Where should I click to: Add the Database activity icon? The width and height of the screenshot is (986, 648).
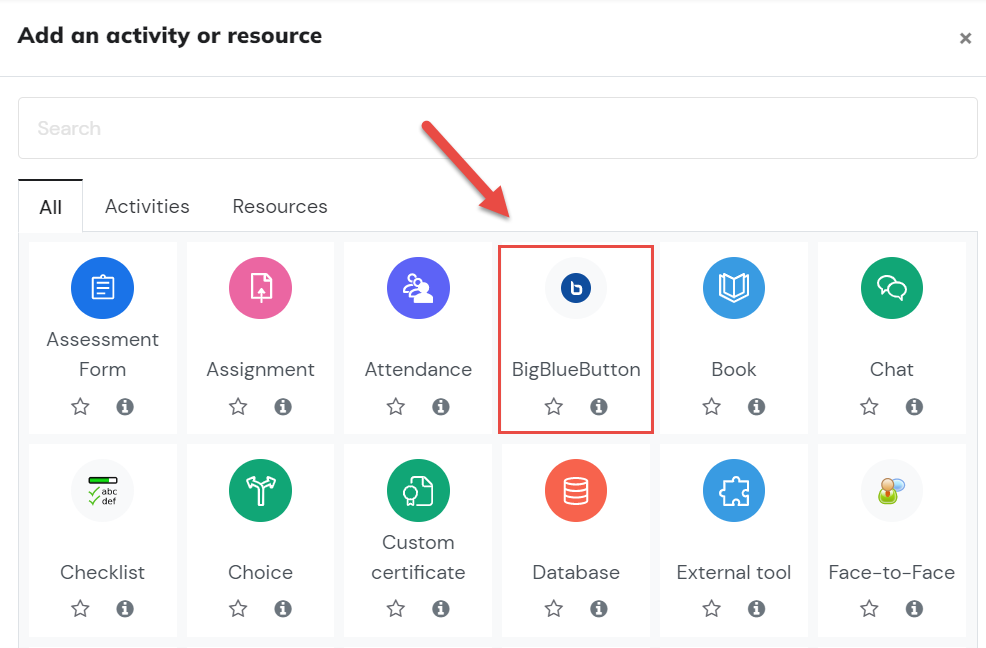click(x=576, y=491)
